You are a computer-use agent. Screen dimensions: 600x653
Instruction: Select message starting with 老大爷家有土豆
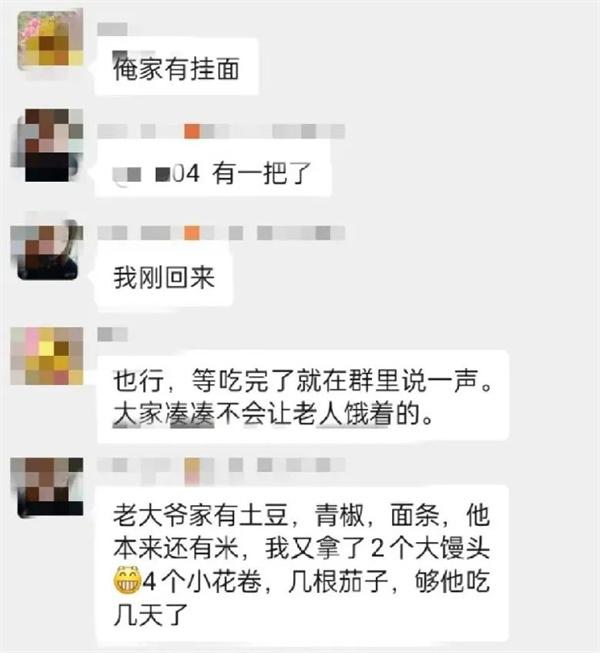pyautogui.click(x=302, y=564)
